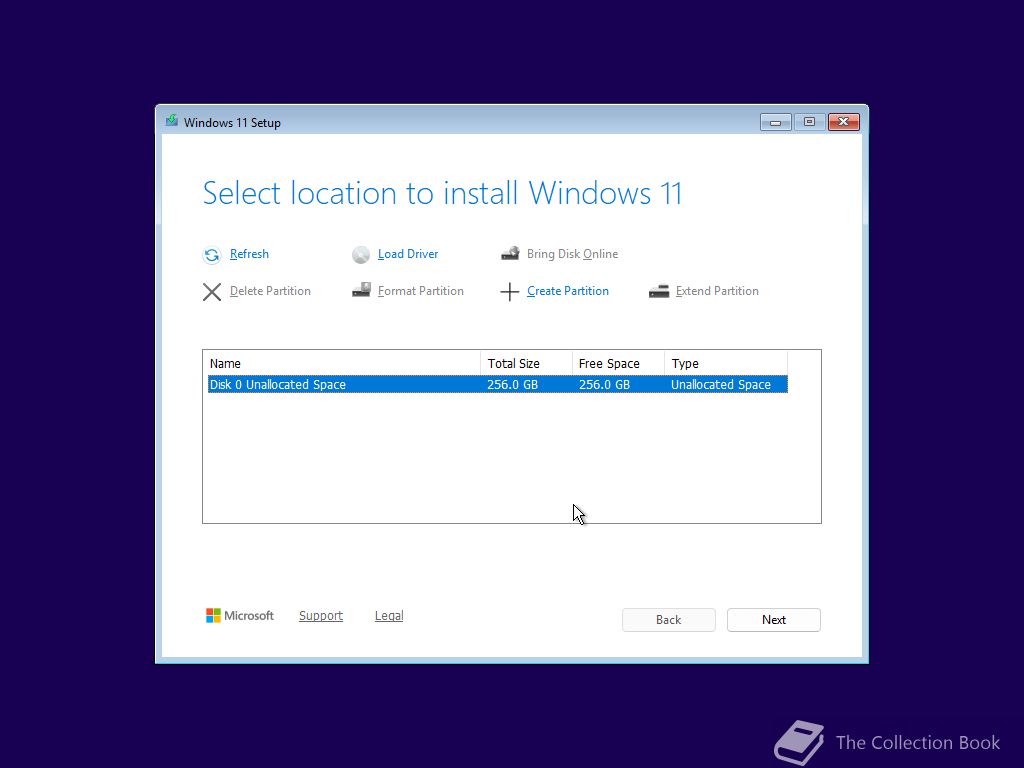Click the Create Partition plus icon

pyautogui.click(x=509, y=292)
